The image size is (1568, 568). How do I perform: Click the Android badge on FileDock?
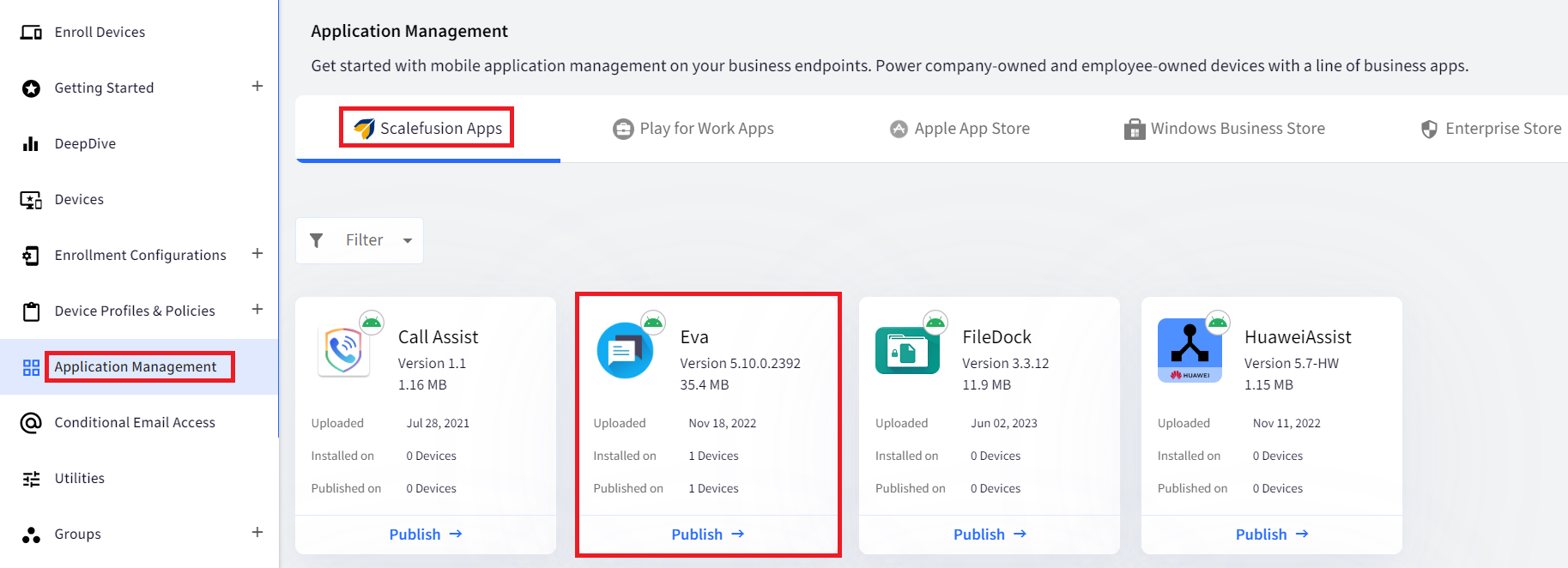tap(935, 323)
